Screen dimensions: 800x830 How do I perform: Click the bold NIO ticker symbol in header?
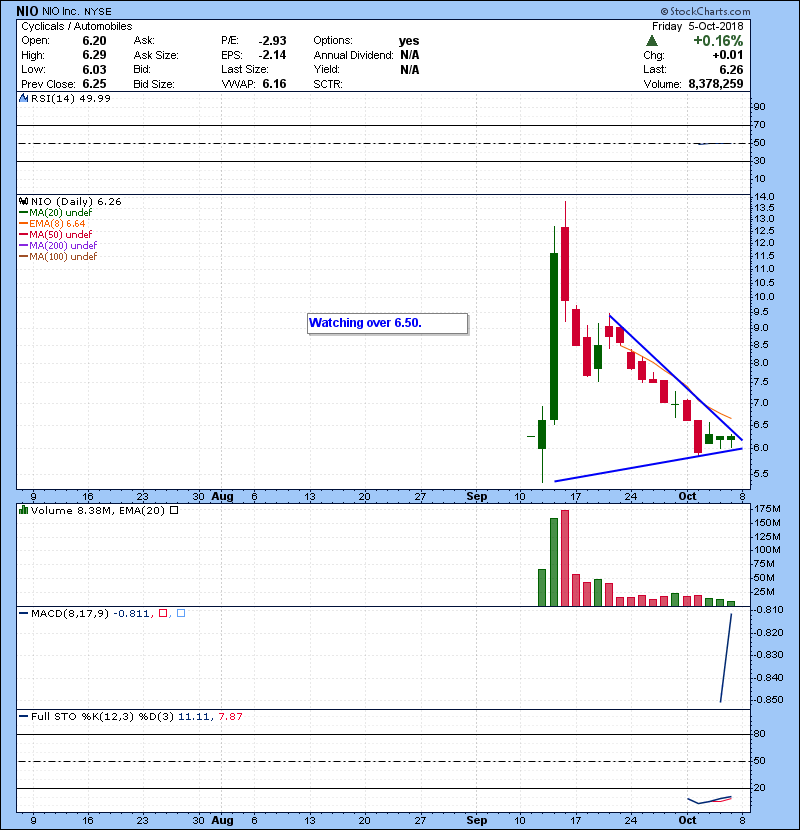point(28,11)
